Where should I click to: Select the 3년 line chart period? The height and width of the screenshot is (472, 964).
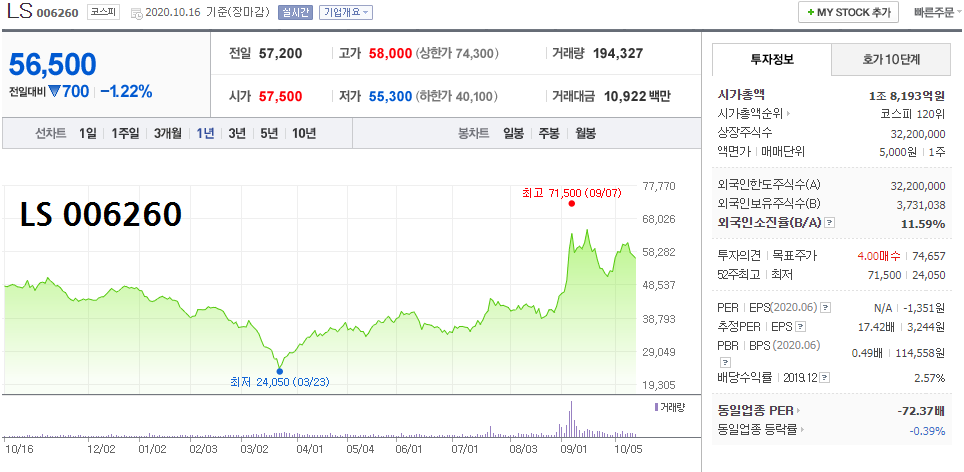pyautogui.click(x=237, y=133)
